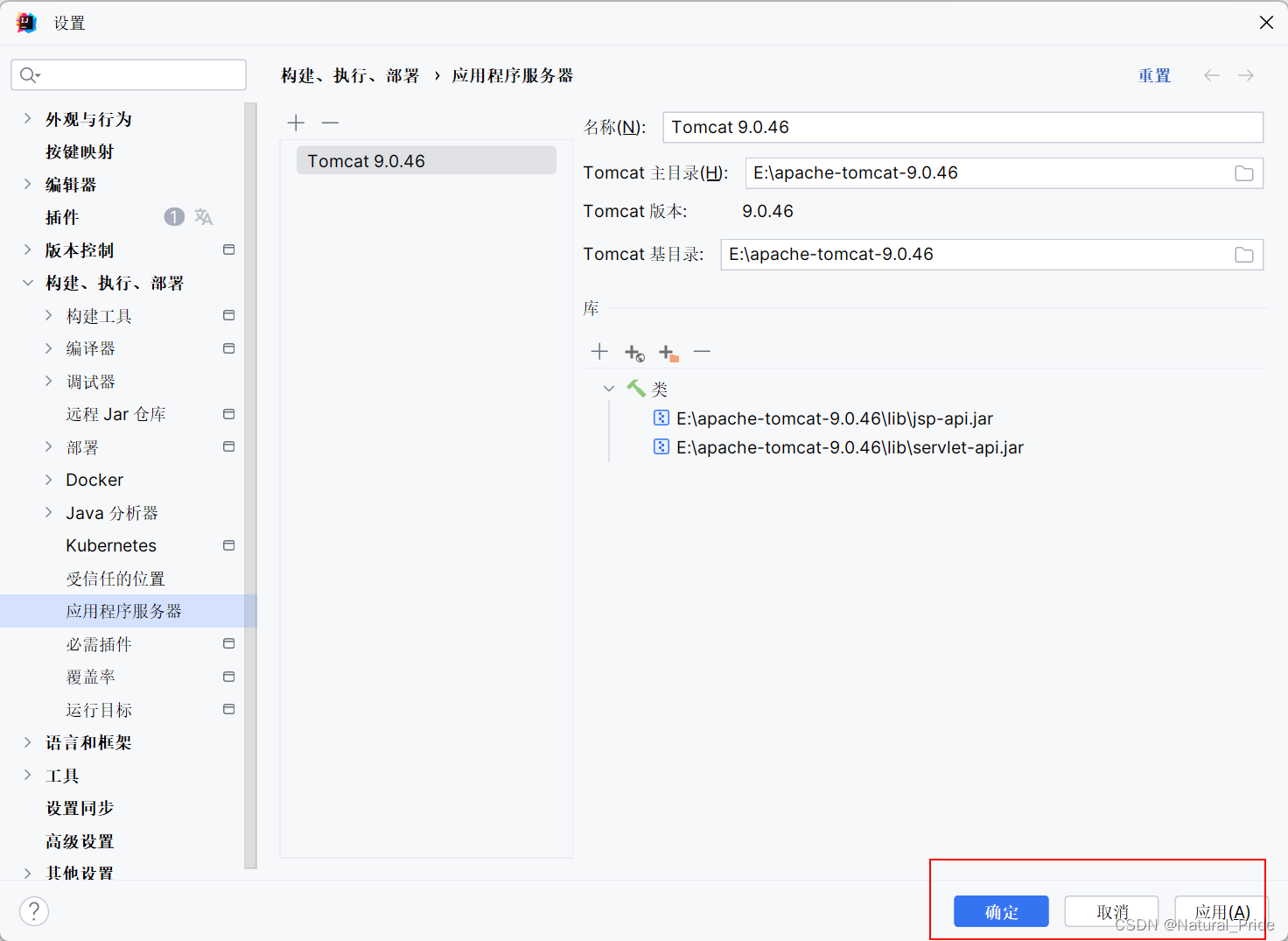This screenshot has height=941, width=1288.
Task: Open the 设置同步 settings page
Action: point(80,808)
